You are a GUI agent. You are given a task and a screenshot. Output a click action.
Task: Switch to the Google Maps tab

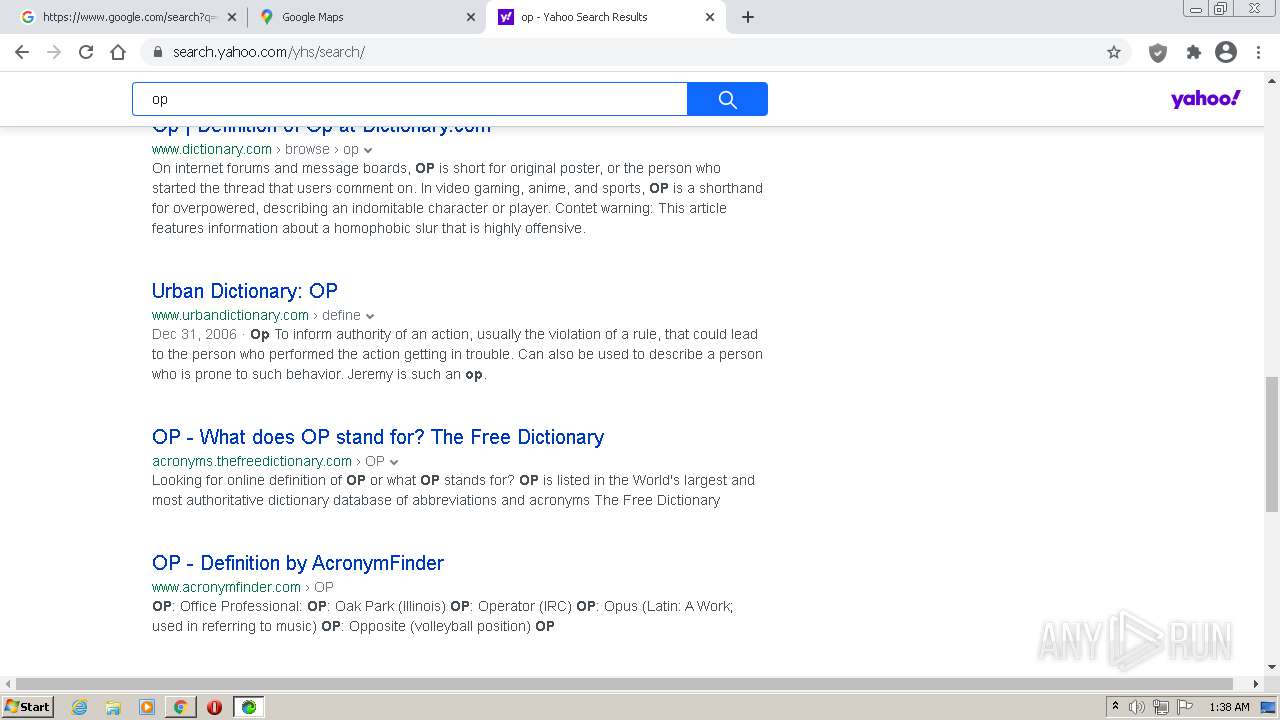coord(365,17)
